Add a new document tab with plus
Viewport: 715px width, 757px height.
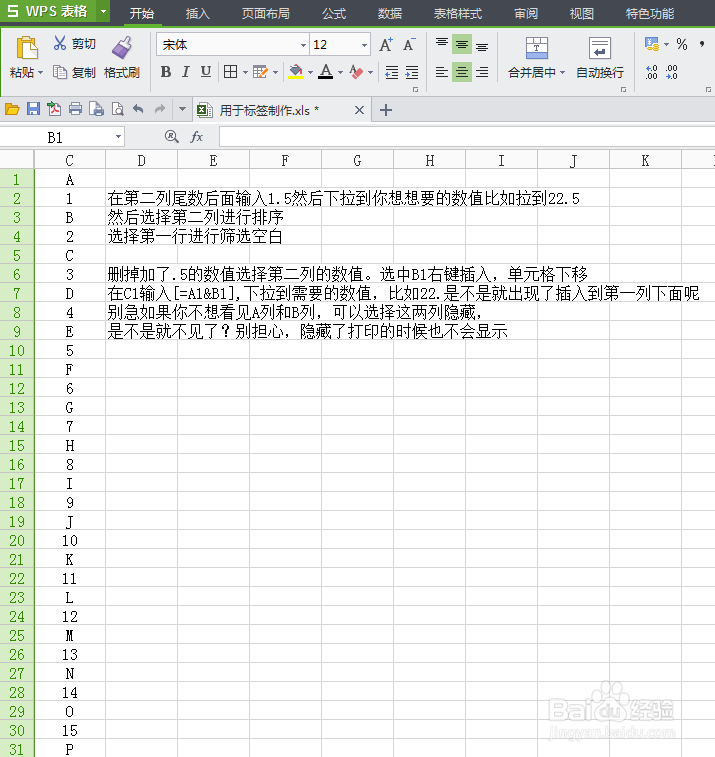point(386,110)
